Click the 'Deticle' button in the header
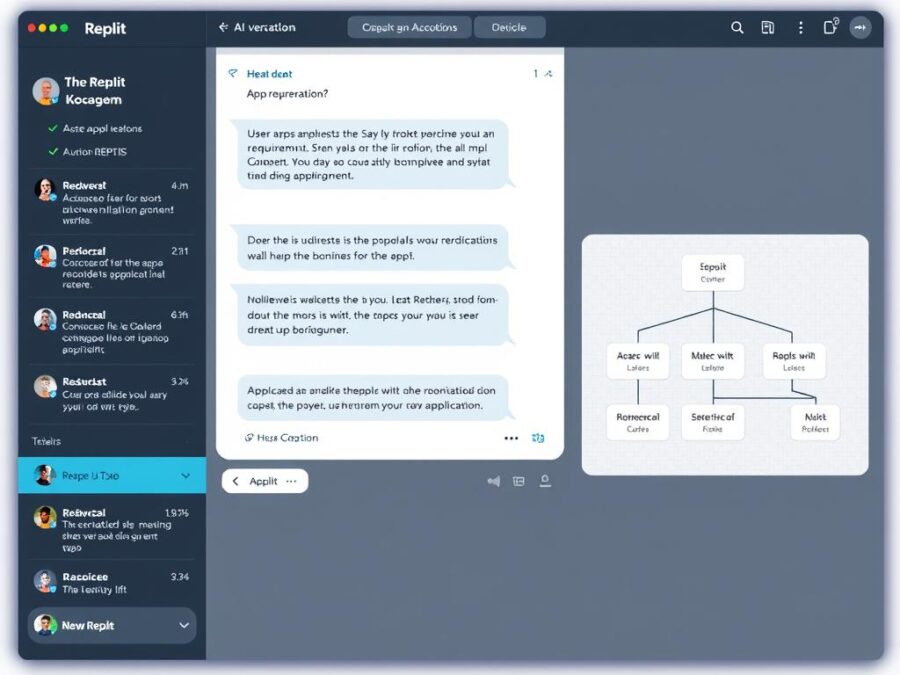This screenshot has width=900, height=675. pos(510,27)
